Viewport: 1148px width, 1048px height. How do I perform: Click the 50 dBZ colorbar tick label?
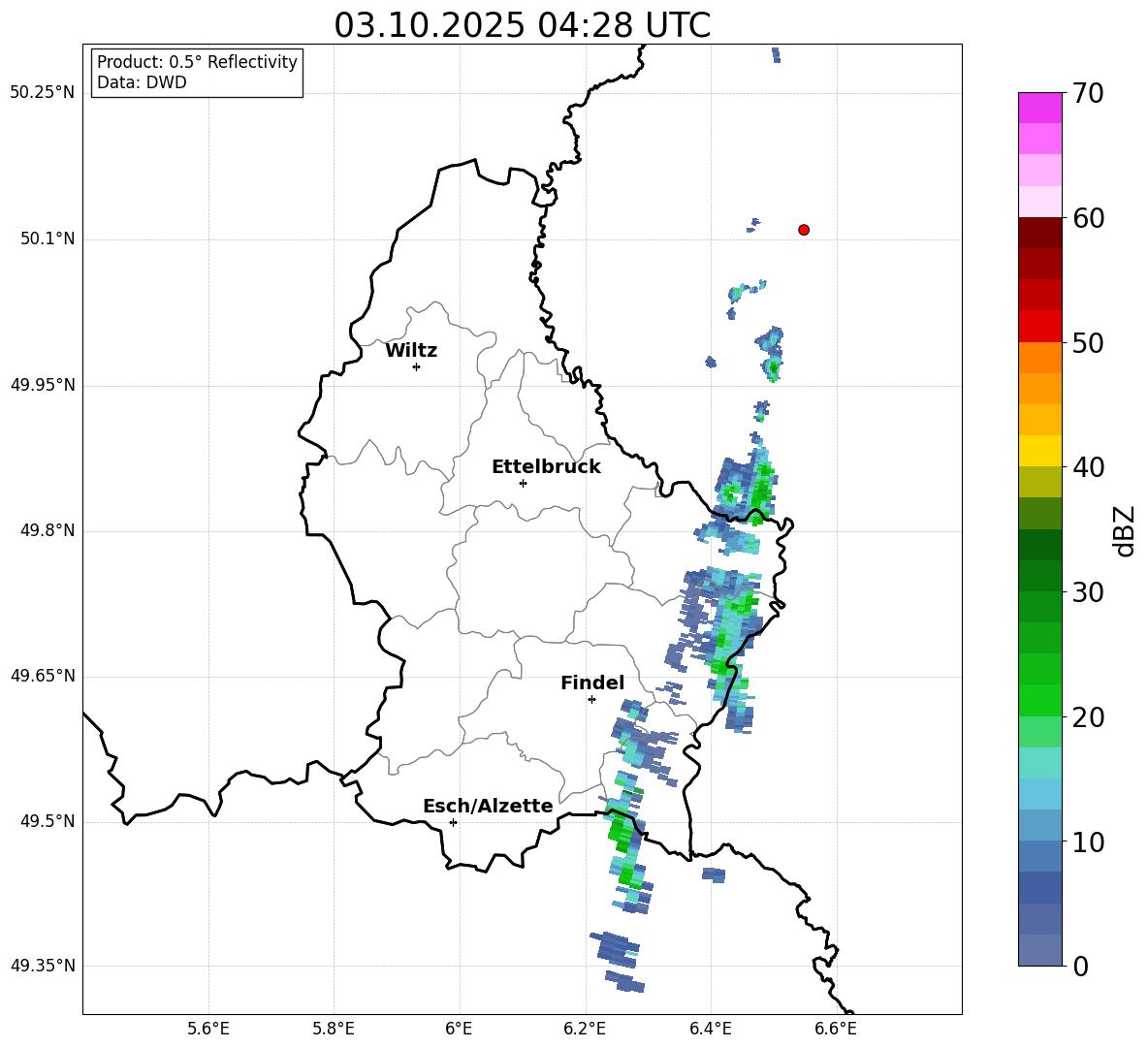[1088, 342]
